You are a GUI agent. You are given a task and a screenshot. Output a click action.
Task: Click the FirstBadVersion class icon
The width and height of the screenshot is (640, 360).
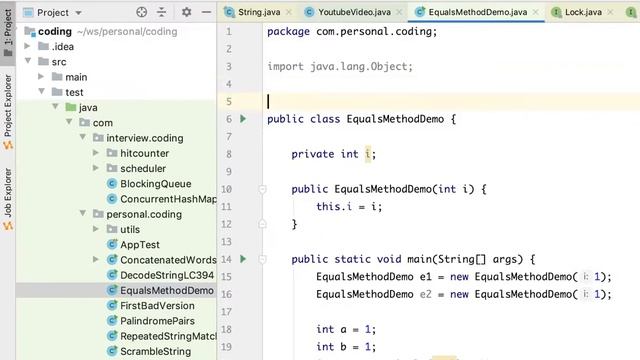(112, 305)
